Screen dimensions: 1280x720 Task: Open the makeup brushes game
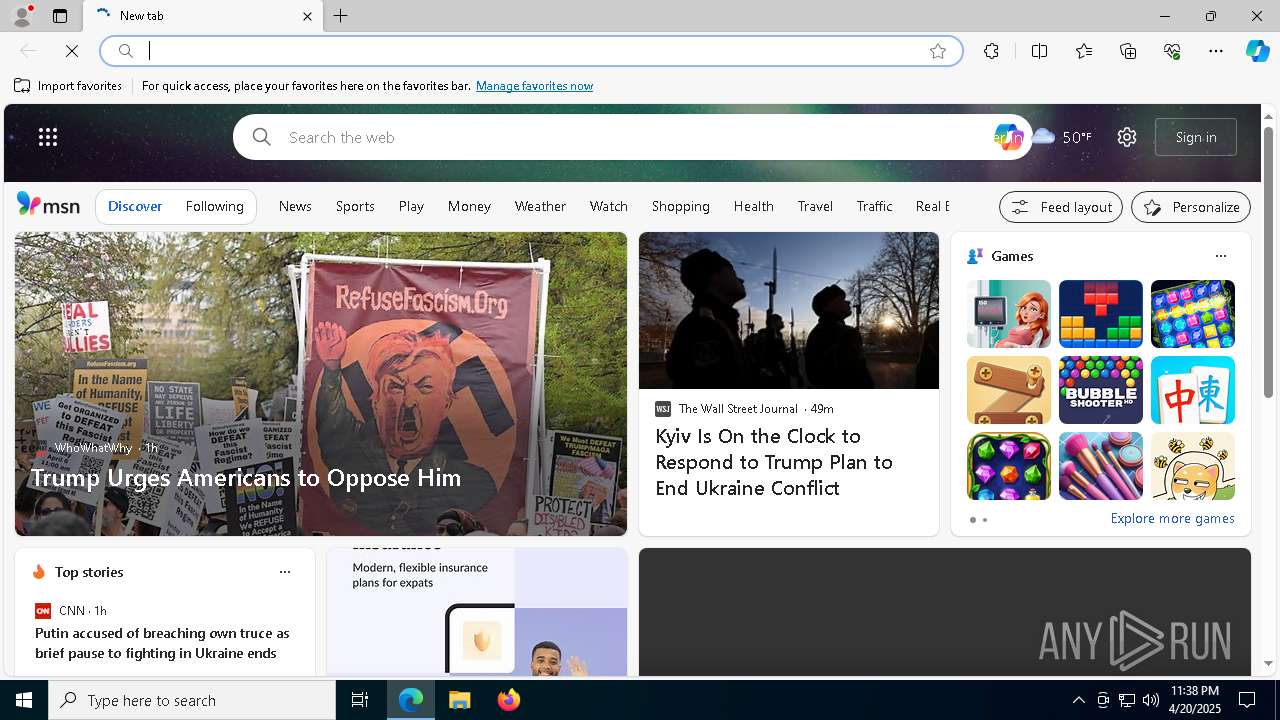click(1100, 466)
